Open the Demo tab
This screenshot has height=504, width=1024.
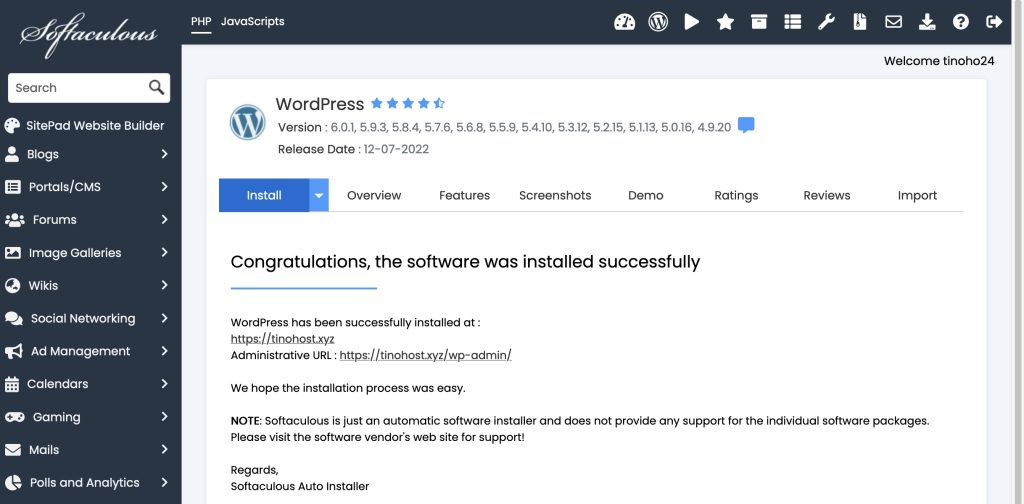646,195
